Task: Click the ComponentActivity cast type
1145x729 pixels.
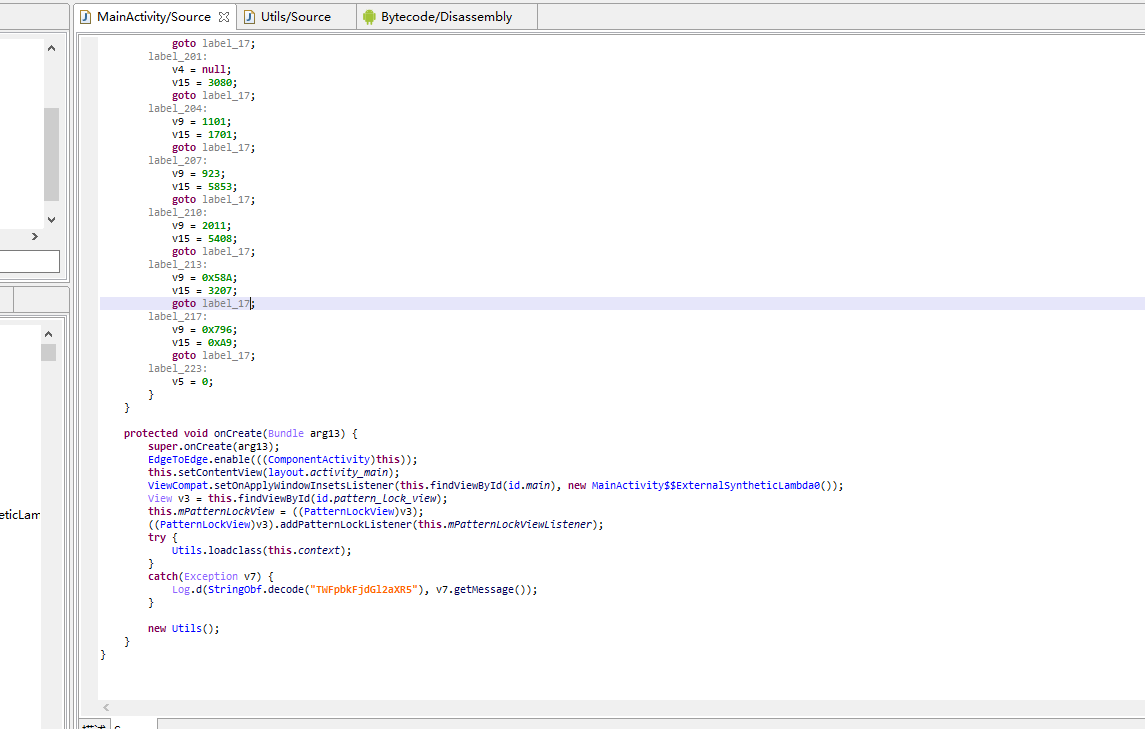Action: point(318,459)
